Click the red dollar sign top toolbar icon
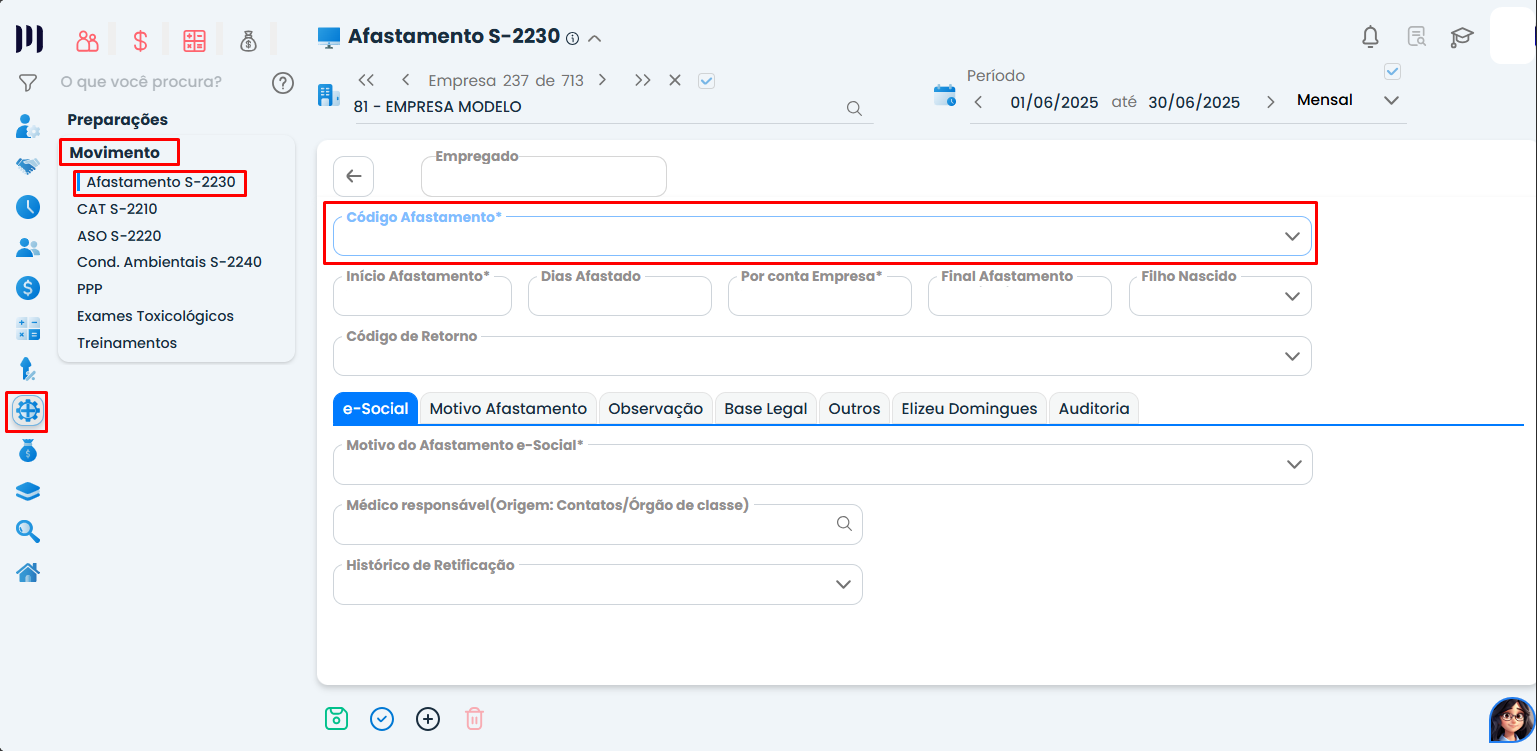 pos(140,41)
